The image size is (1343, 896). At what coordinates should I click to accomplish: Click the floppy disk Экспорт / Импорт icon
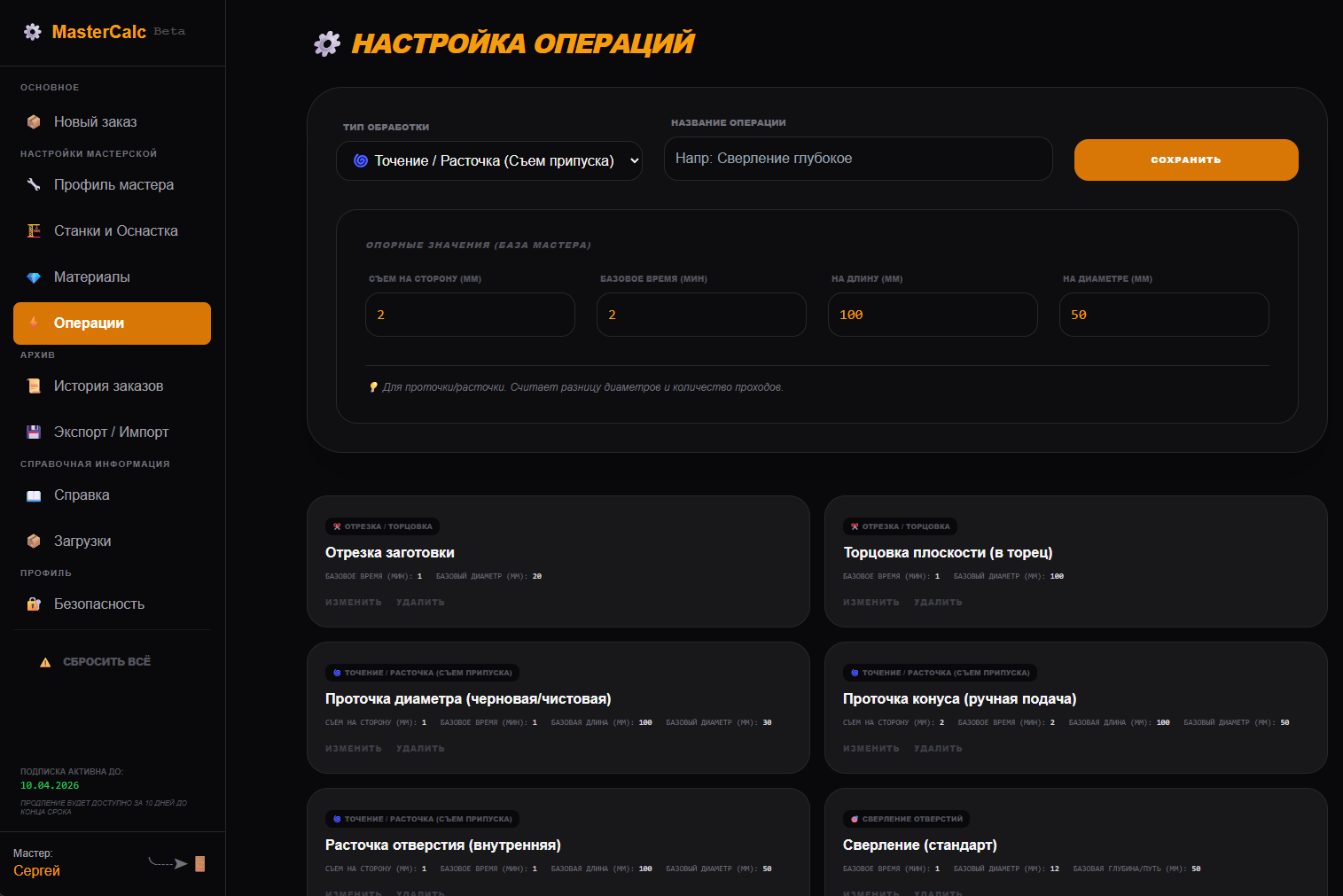[34, 432]
